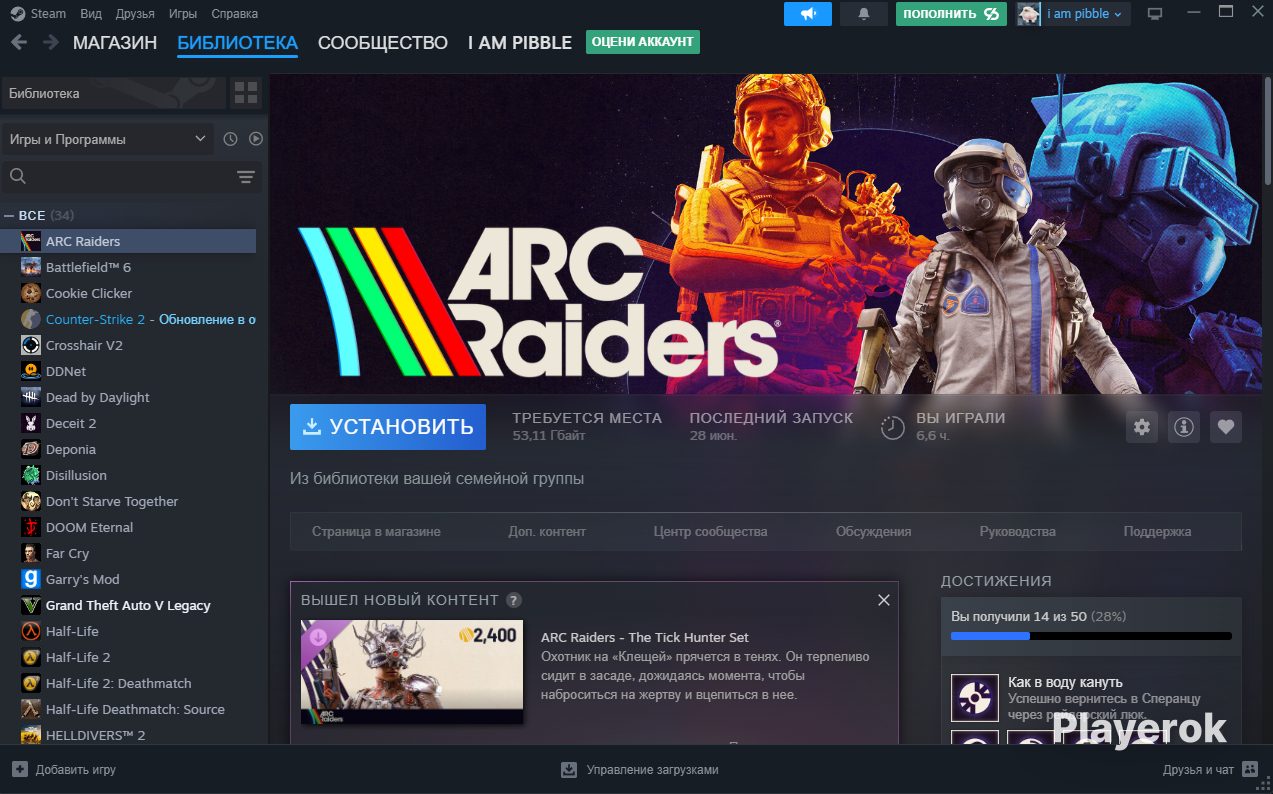Collapse the ВСЕ games category
This screenshot has width=1273, height=794.
pyautogui.click(x=9, y=215)
